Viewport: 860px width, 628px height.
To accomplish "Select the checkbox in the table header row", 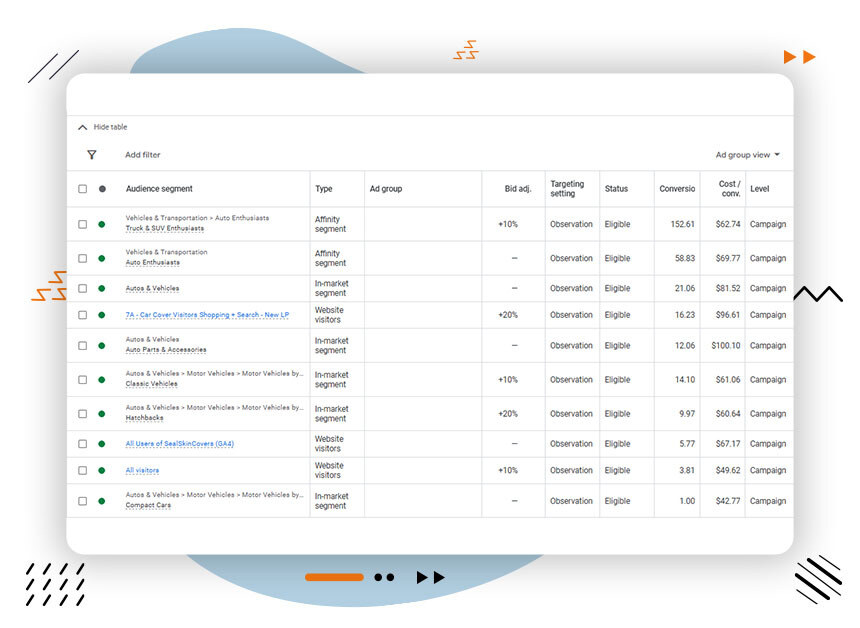I will tap(83, 189).
